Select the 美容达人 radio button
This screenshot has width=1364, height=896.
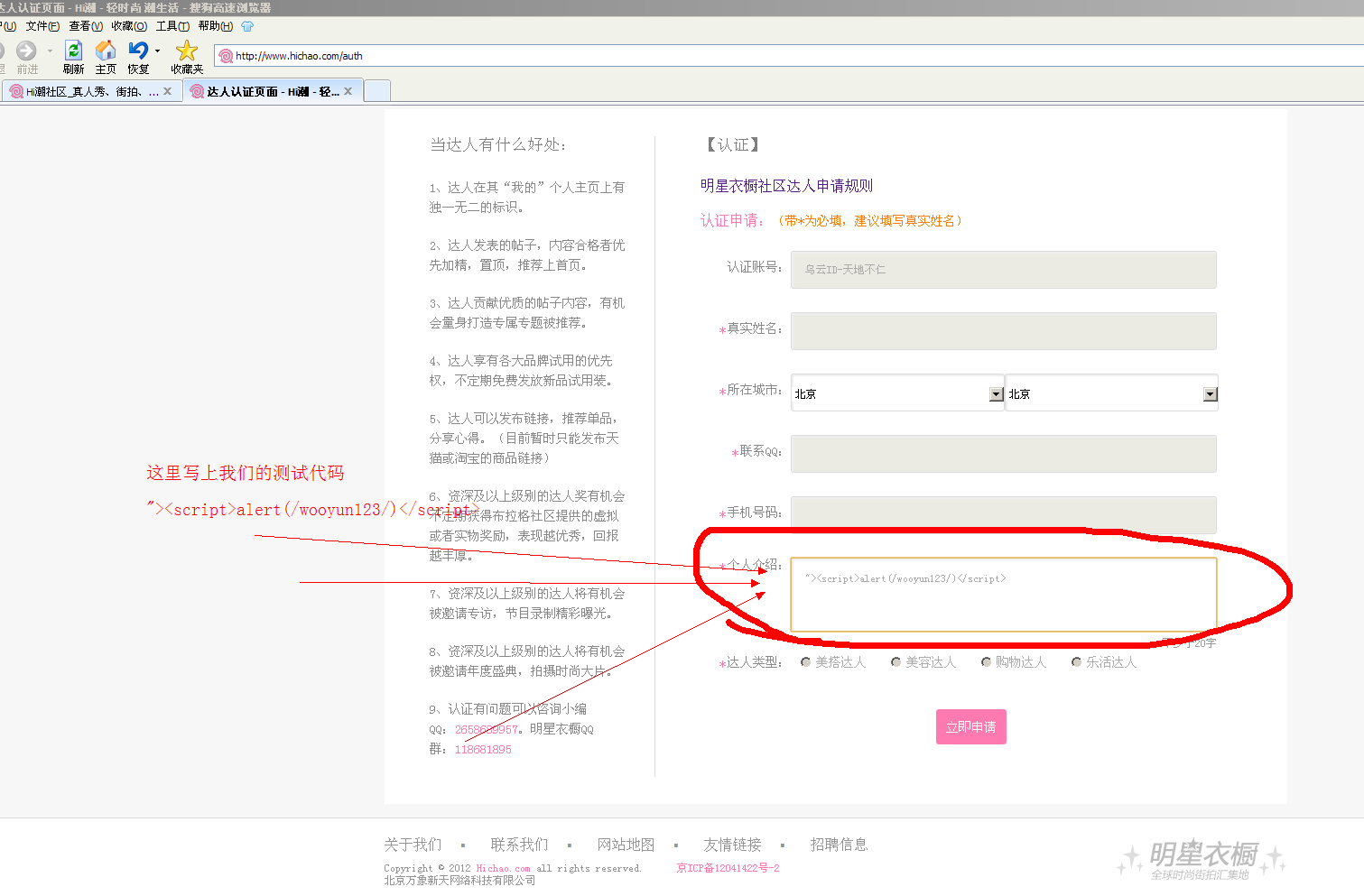coord(895,662)
